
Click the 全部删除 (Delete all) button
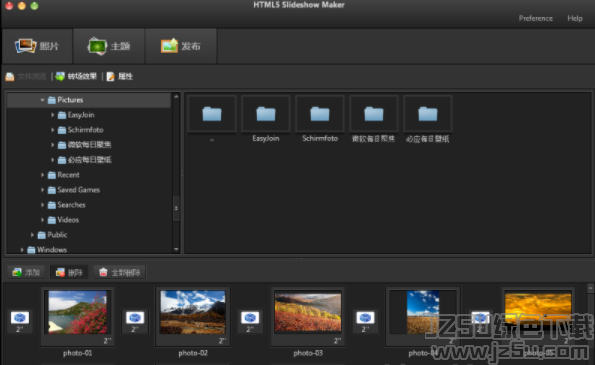(120, 272)
